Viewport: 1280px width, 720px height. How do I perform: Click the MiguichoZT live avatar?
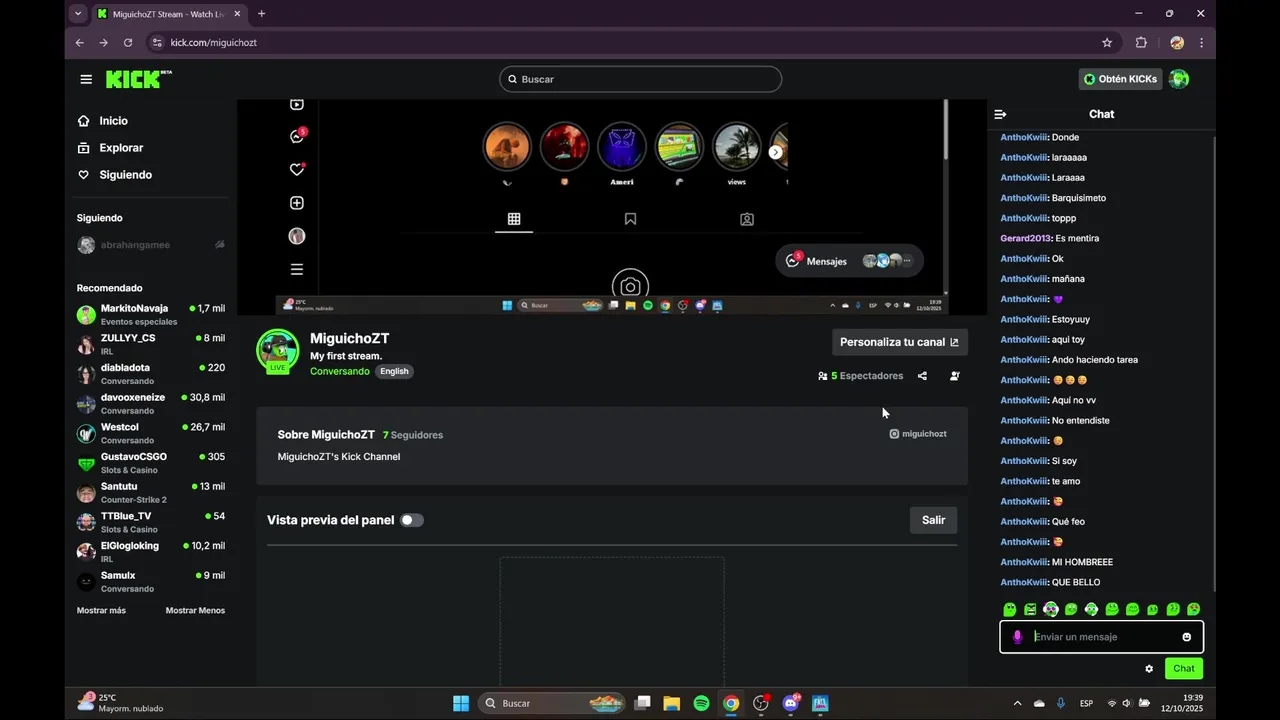(x=277, y=350)
